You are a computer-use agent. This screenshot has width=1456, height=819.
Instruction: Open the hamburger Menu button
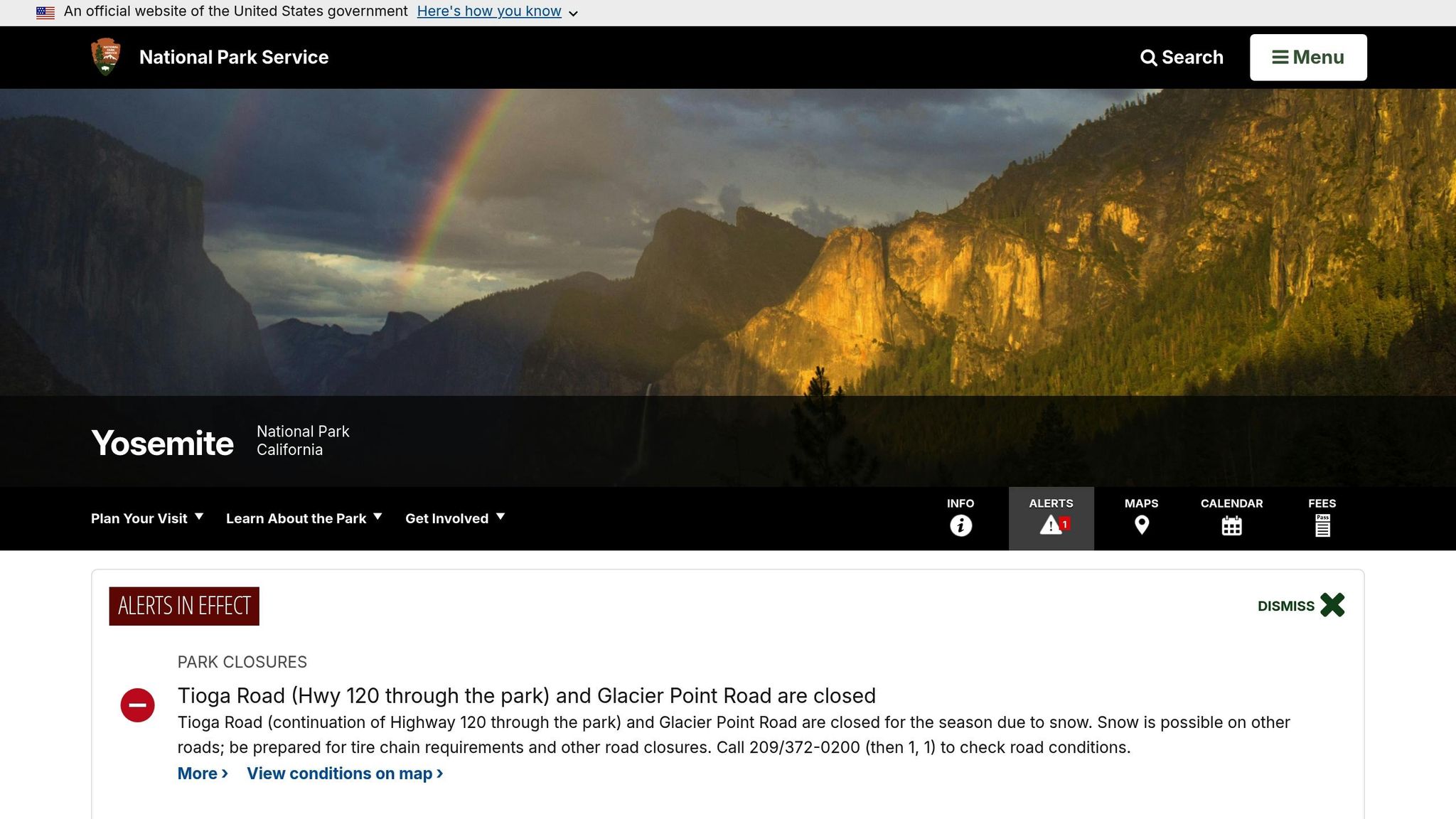pos(1308,58)
